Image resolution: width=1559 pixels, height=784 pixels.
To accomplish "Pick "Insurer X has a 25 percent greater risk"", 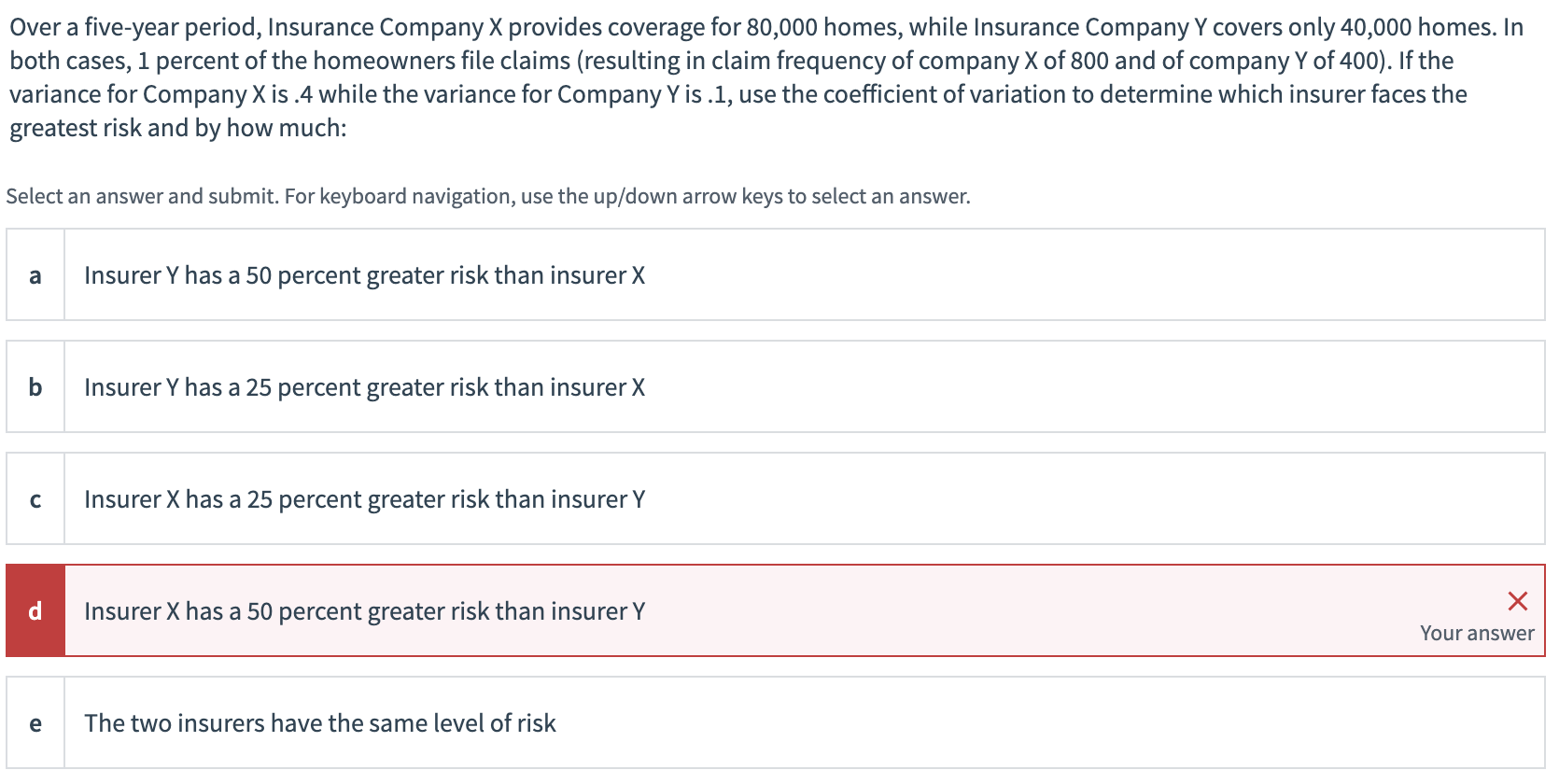I will pos(364,499).
